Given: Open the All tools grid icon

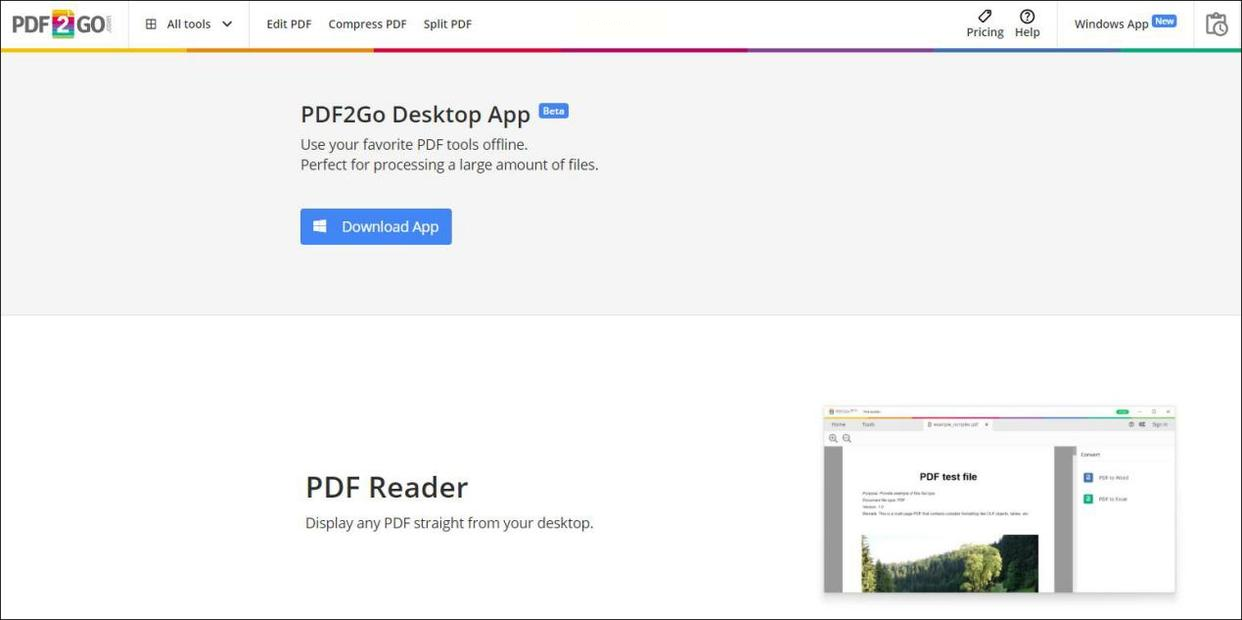Looking at the screenshot, I should click(151, 24).
